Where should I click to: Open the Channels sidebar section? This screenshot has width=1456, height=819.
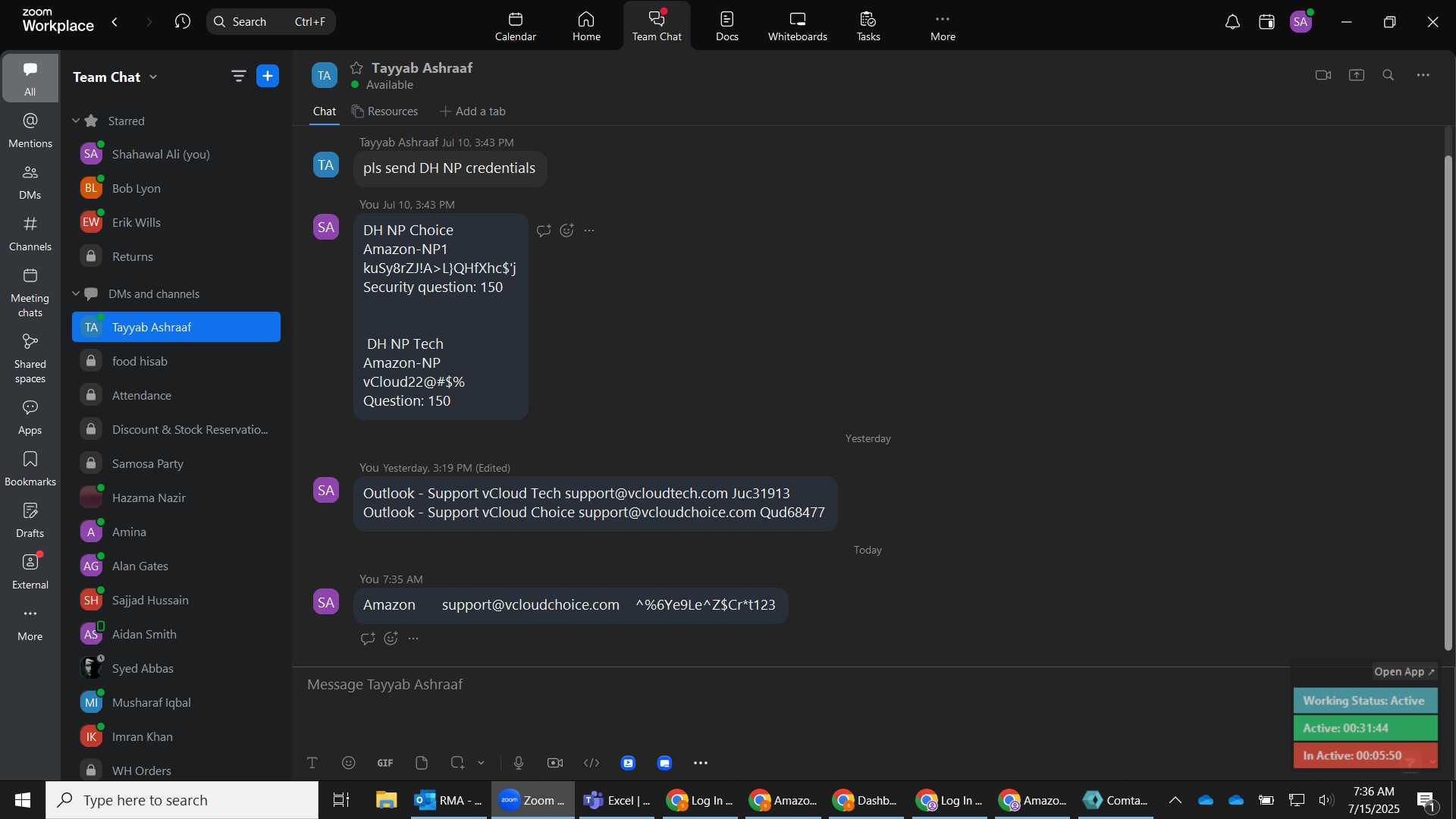(30, 234)
